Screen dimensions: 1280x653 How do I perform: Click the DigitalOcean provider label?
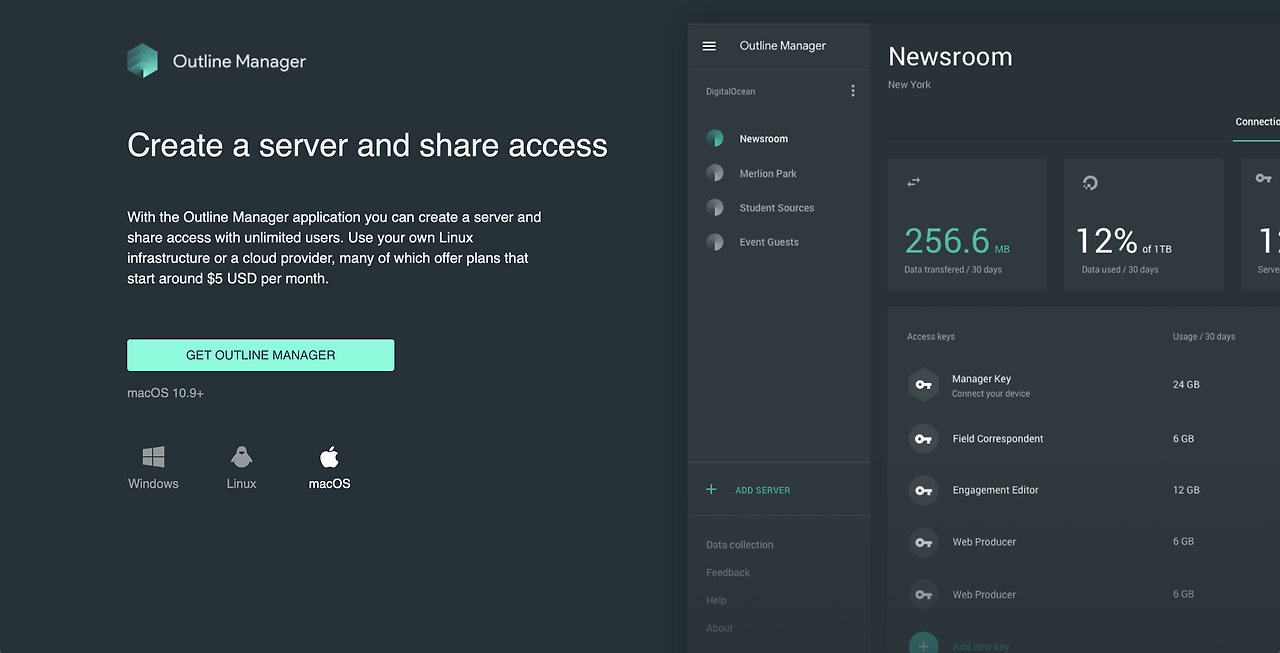coord(731,92)
